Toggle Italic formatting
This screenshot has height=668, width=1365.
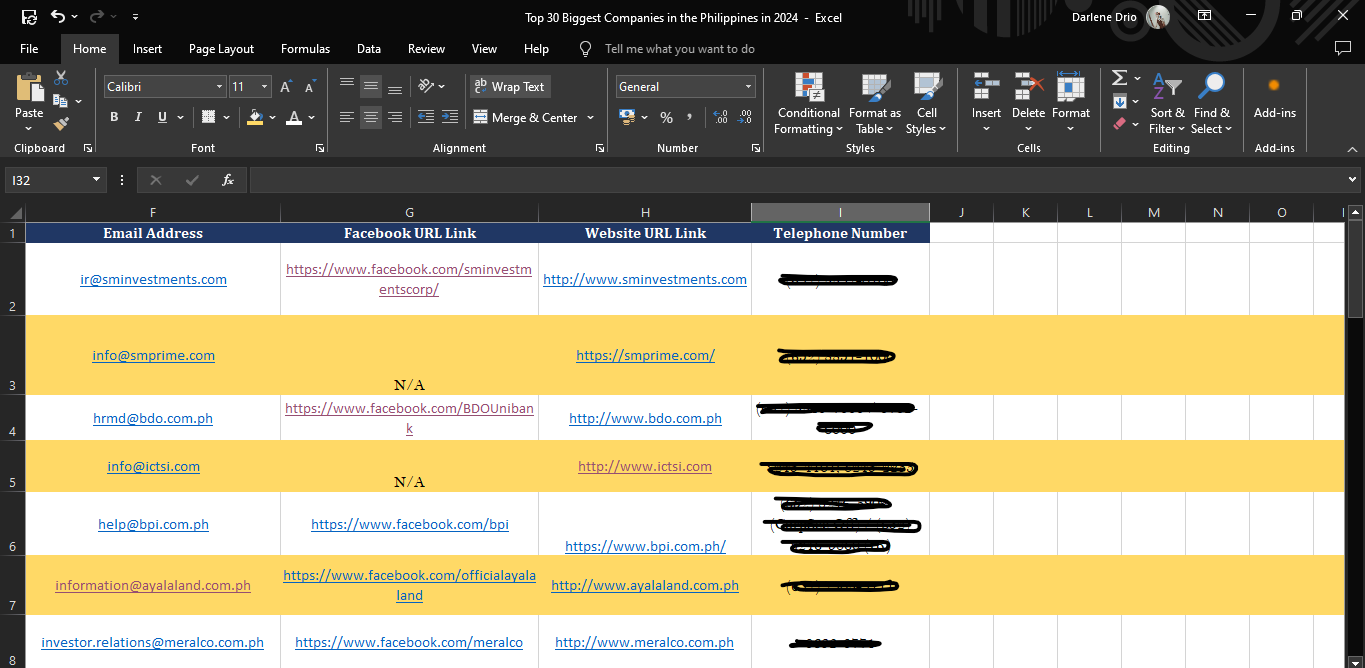138,117
